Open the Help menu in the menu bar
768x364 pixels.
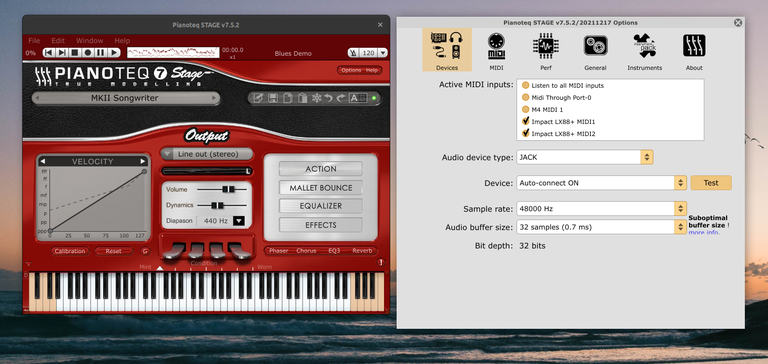(122, 41)
